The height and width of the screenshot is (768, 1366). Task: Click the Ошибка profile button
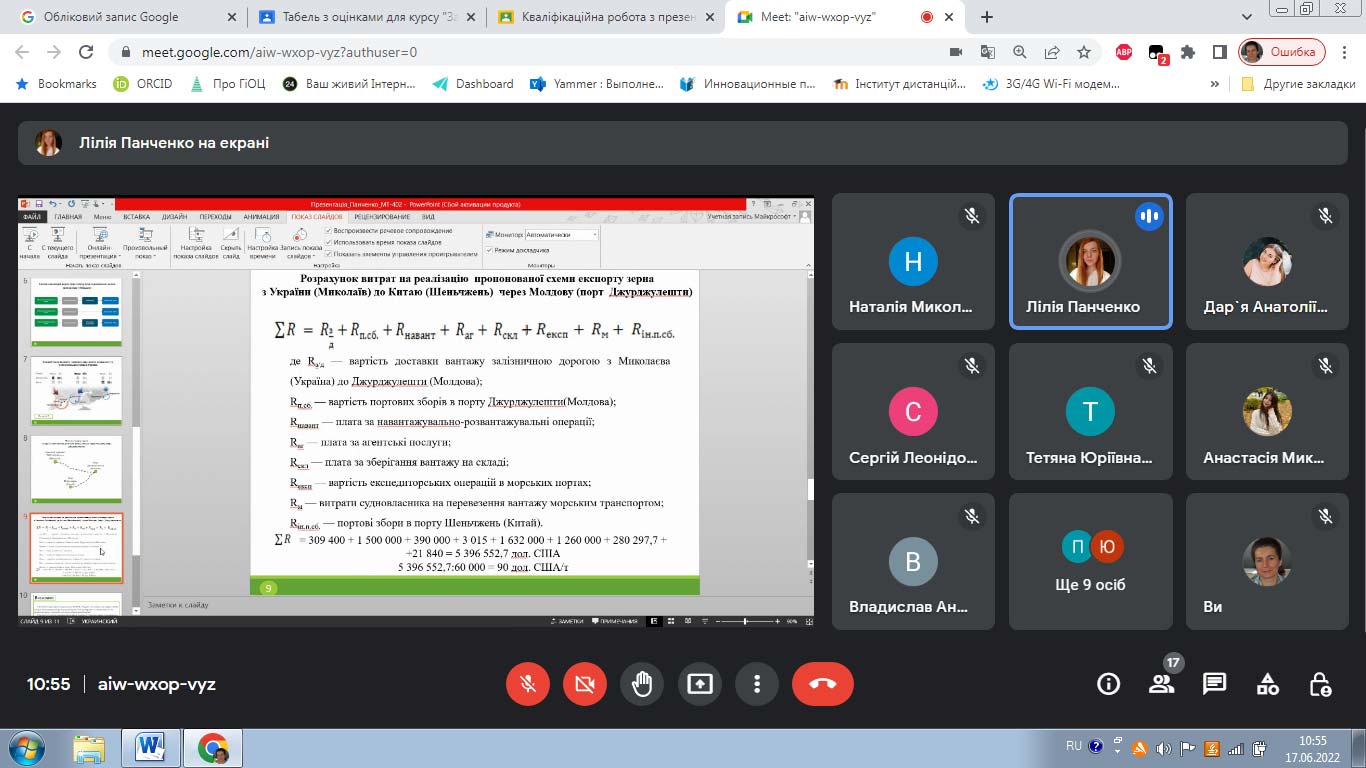point(1283,52)
